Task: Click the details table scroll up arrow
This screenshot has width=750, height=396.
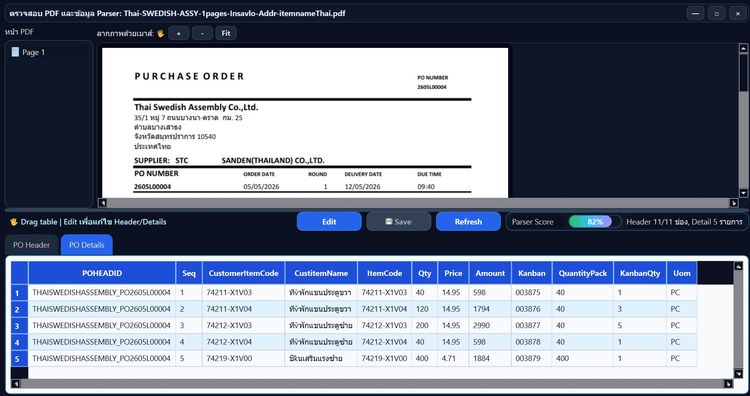Action: pos(739,266)
